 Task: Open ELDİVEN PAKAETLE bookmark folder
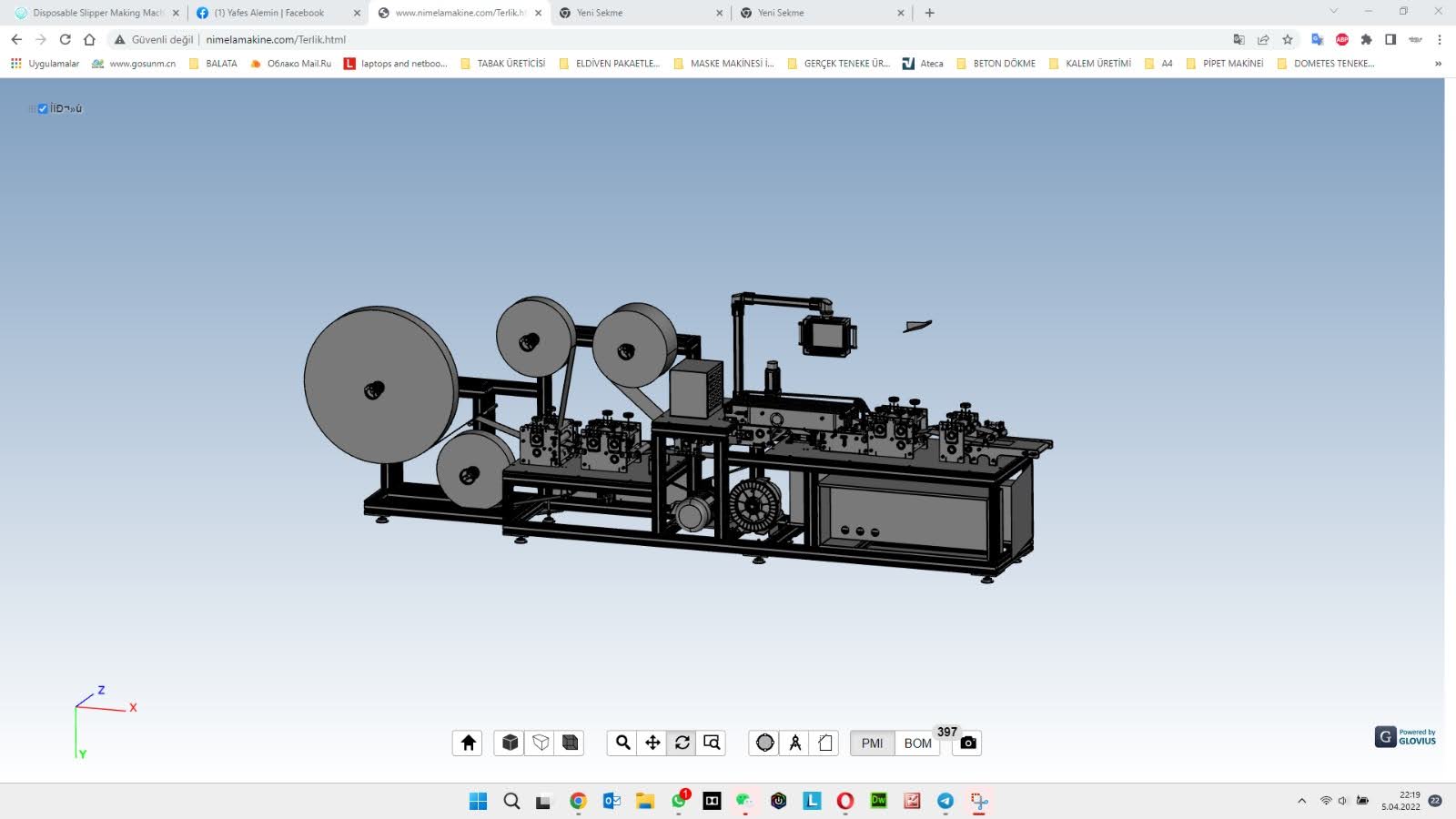click(610, 64)
